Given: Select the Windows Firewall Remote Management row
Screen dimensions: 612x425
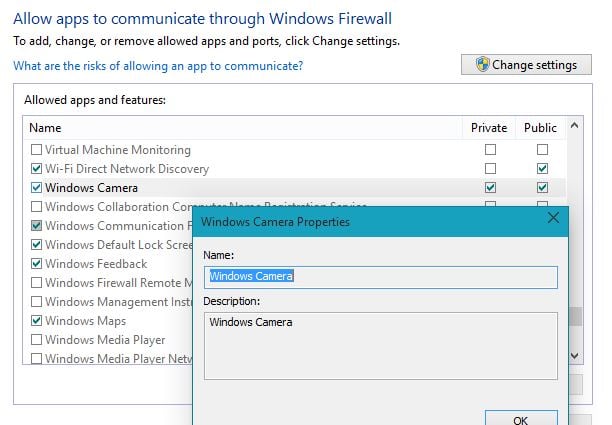Looking at the screenshot, I should tap(112, 283).
